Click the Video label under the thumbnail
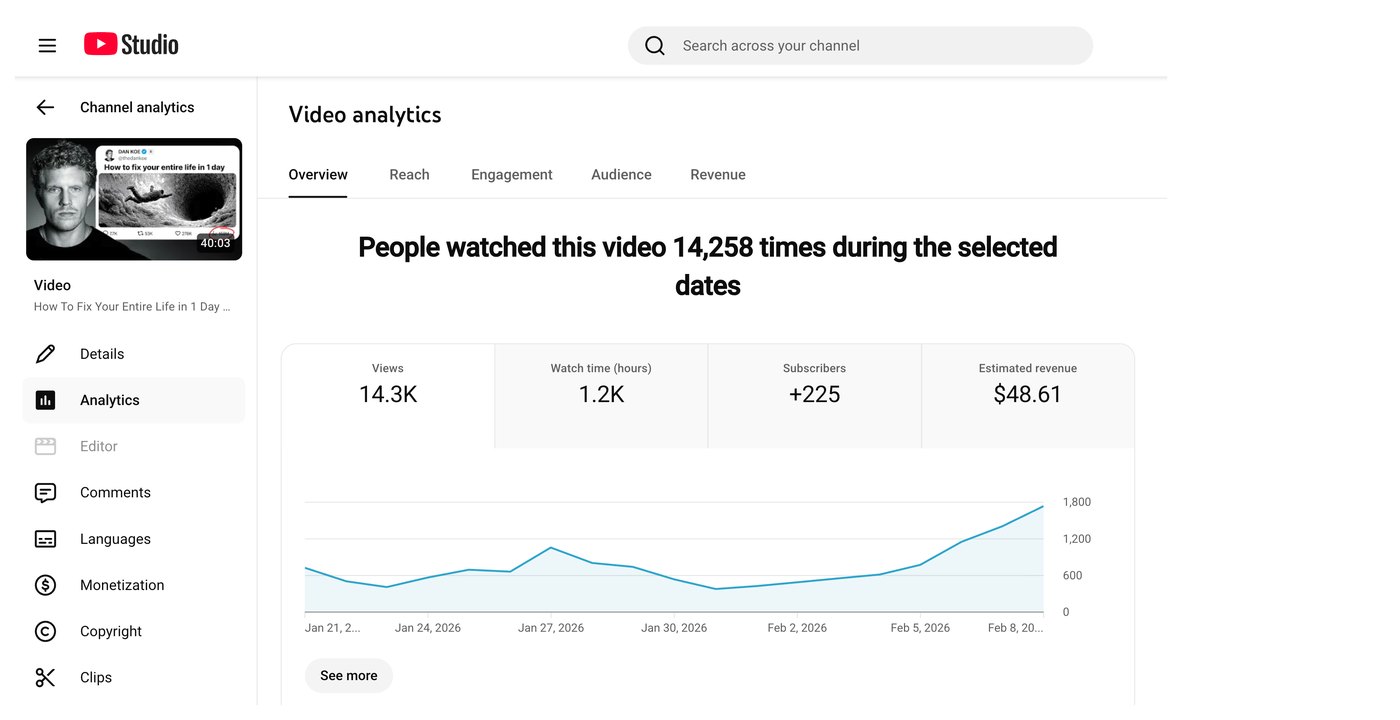The image size is (1400, 720). pos(52,285)
